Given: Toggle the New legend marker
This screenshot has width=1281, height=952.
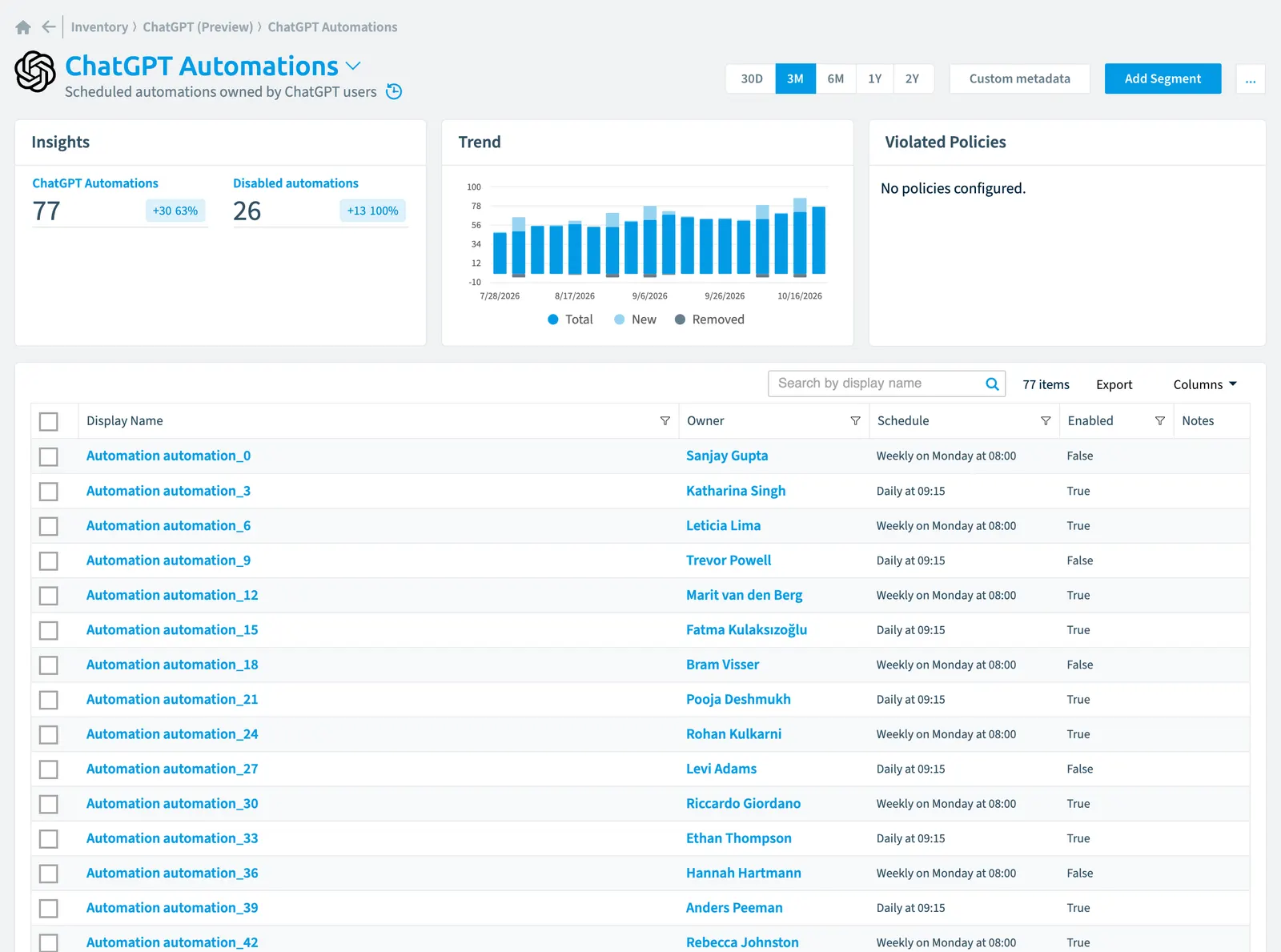Looking at the screenshot, I should point(619,319).
